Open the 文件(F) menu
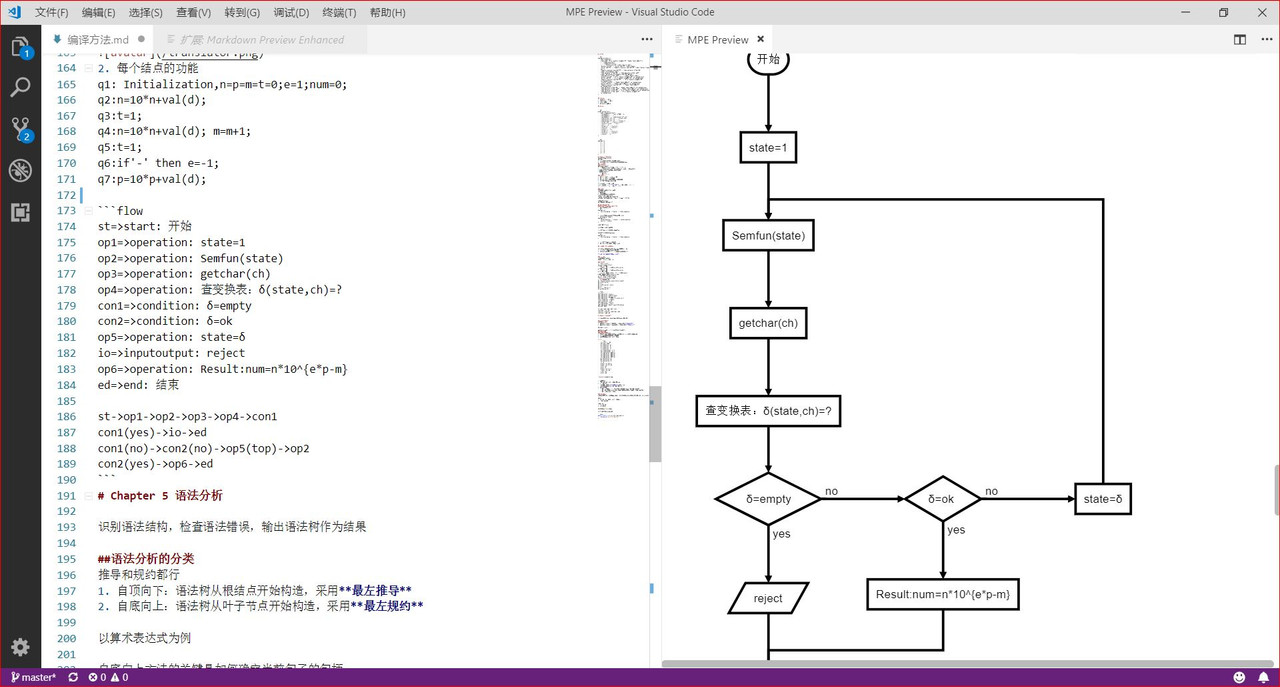 52,12
